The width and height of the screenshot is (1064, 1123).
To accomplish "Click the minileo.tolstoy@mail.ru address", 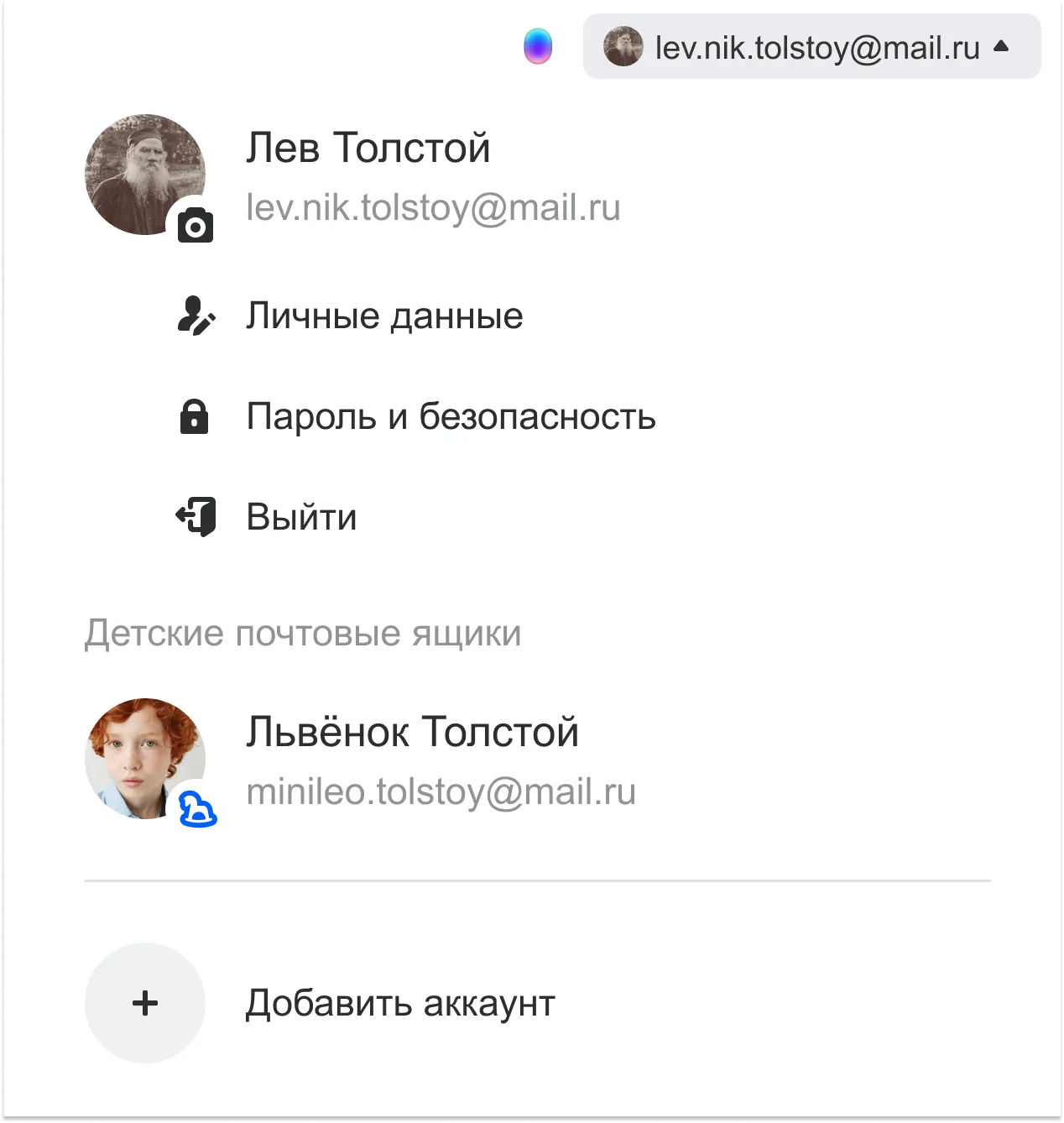I will [441, 792].
